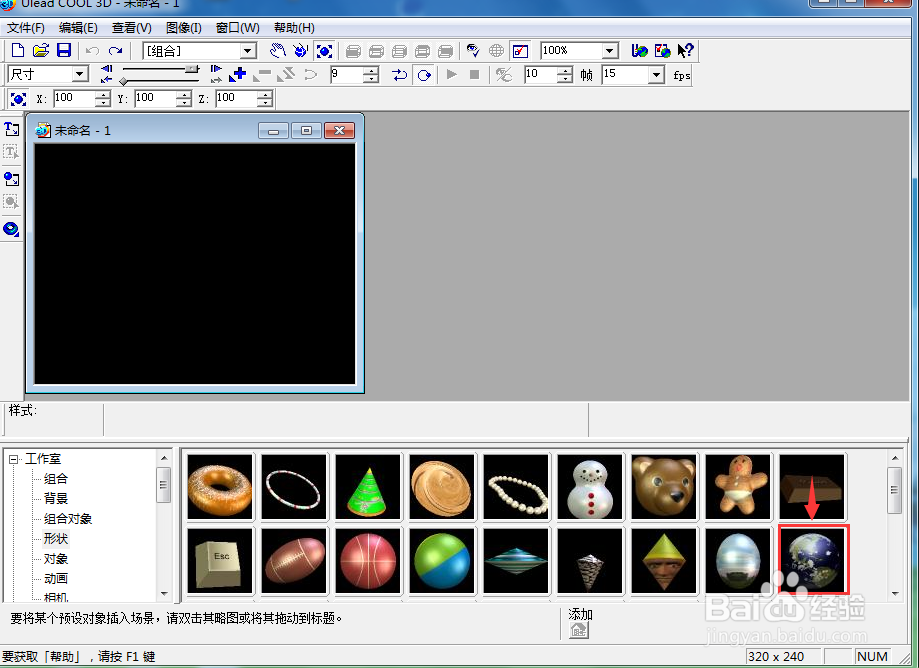The height and width of the screenshot is (668, 919).
Task: Select the snowman thumbnail
Action: [x=590, y=487]
